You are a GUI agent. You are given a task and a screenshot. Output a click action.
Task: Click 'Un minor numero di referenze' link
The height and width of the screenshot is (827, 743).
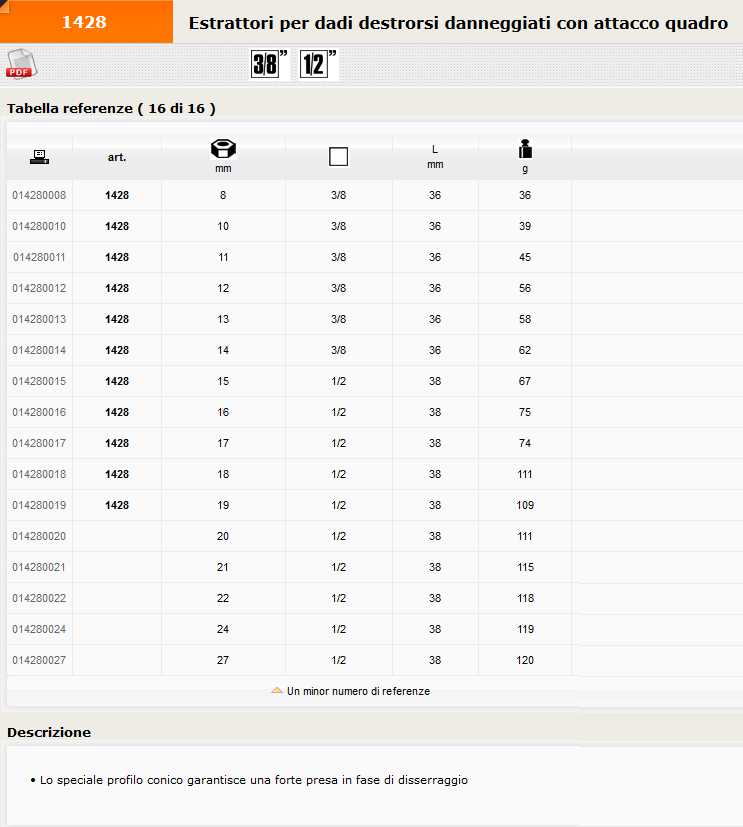(359, 691)
